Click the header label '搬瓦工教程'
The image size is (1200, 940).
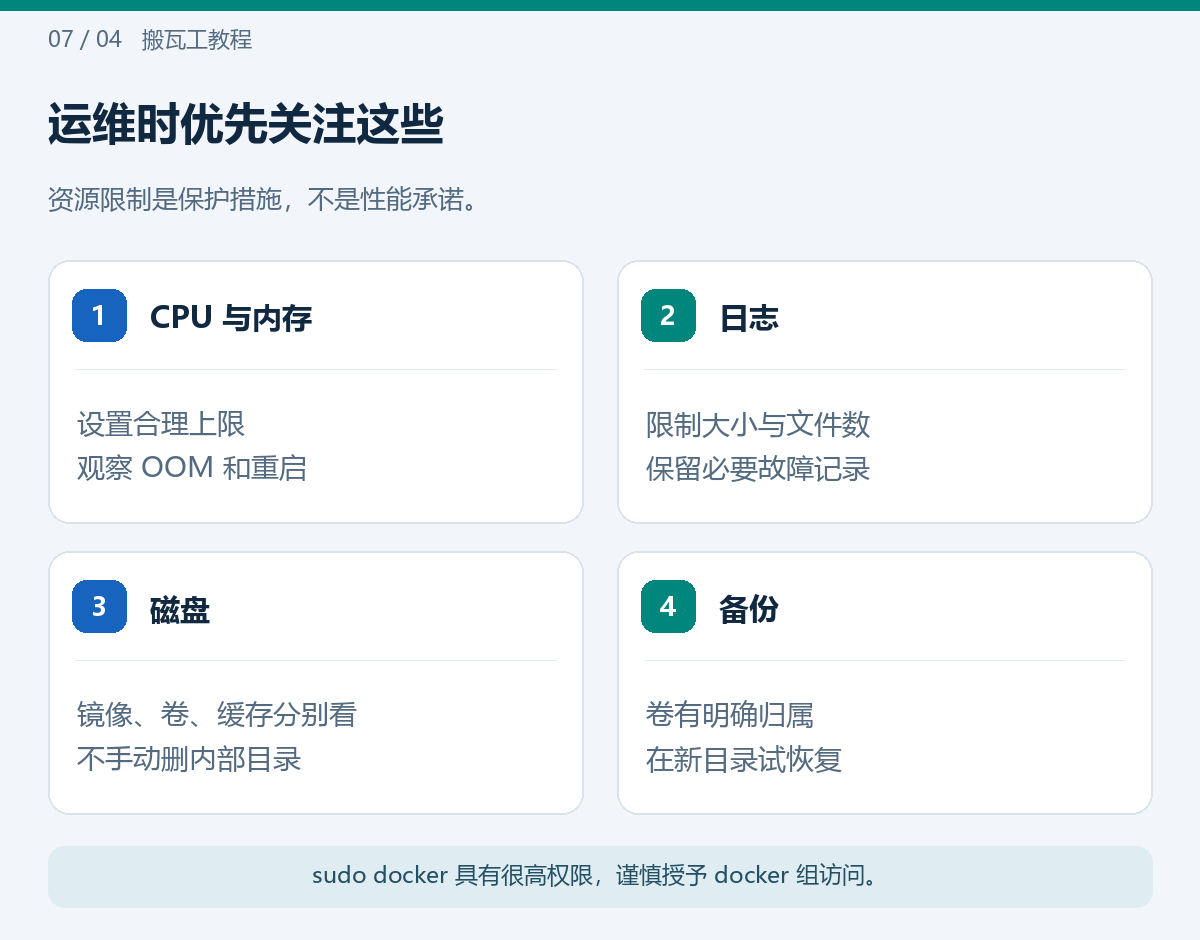197,40
